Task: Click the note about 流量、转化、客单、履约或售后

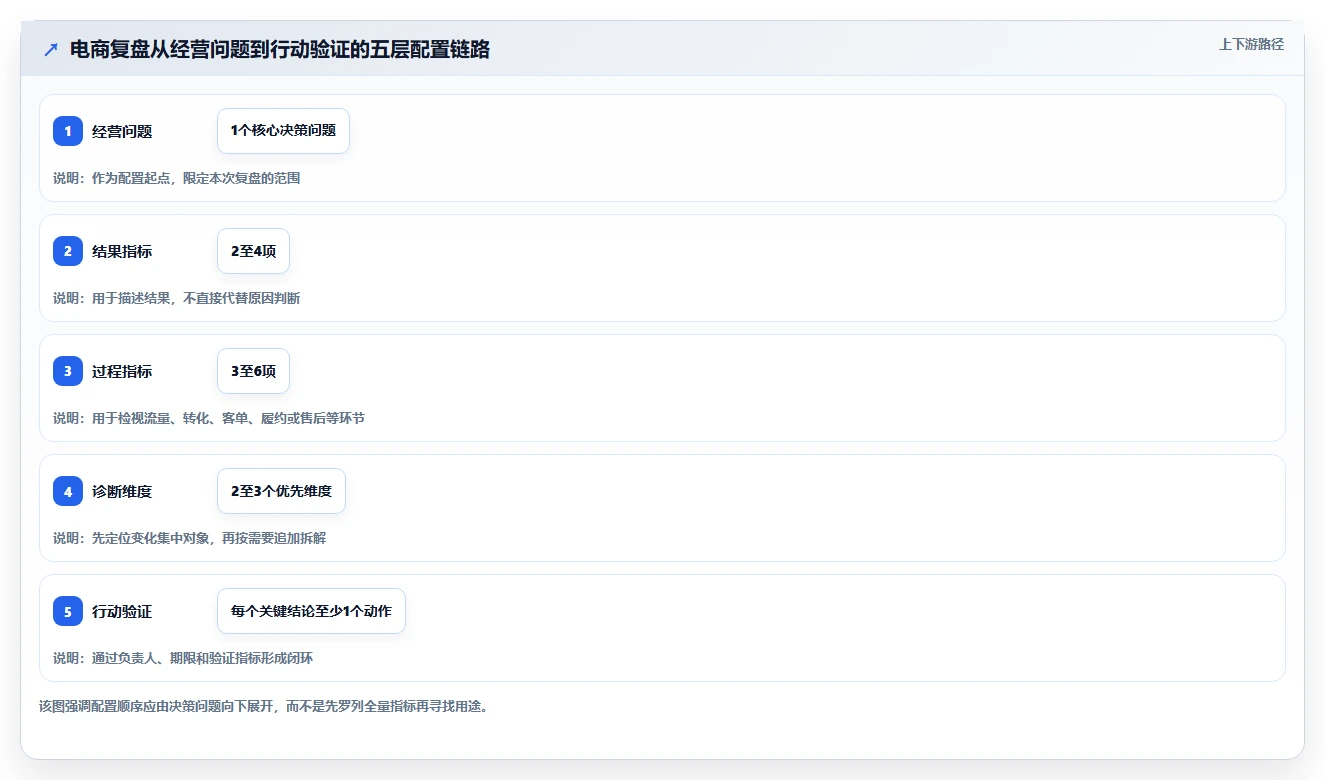Action: click(209, 418)
